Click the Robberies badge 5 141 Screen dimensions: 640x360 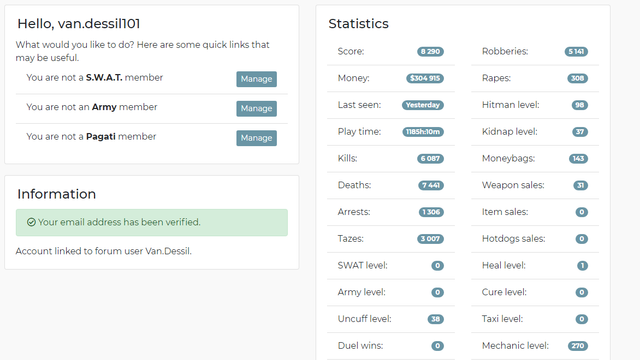click(576, 51)
